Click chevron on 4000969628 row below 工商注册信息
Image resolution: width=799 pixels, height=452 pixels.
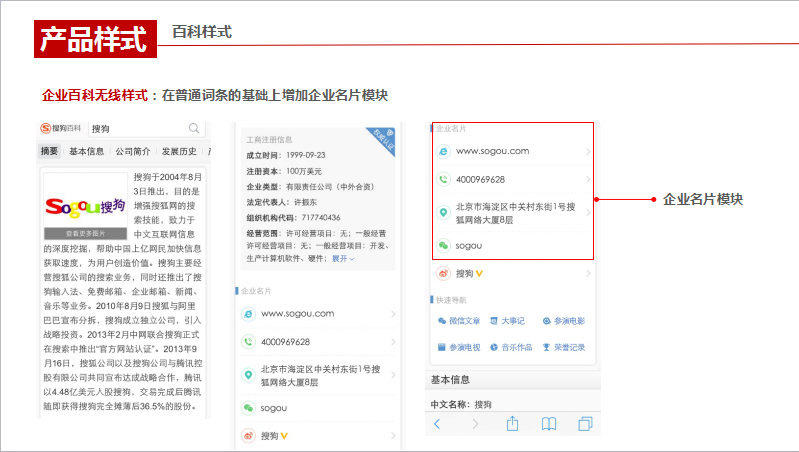[393, 342]
